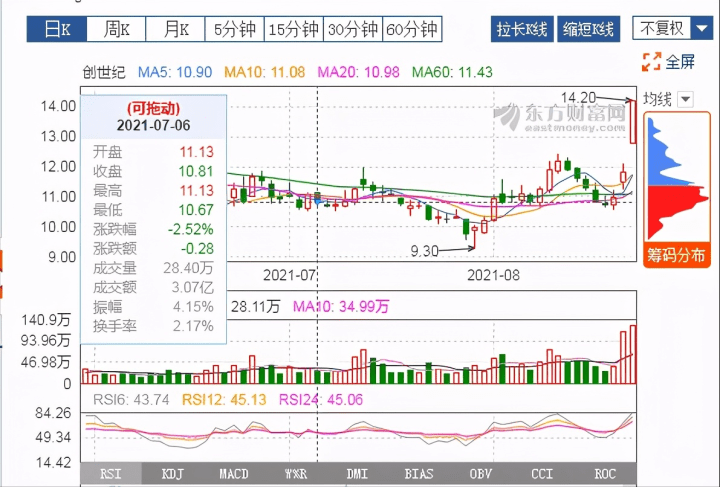Click the 9.30 low price marker

click(x=424, y=250)
